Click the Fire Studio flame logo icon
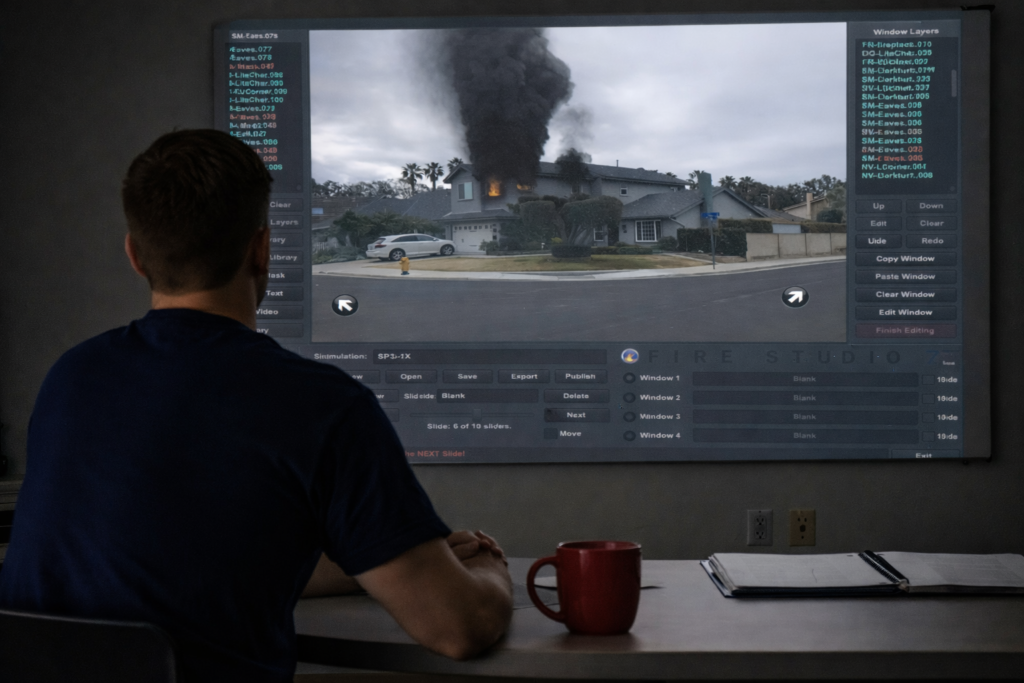The width and height of the screenshot is (1024, 683). point(630,356)
